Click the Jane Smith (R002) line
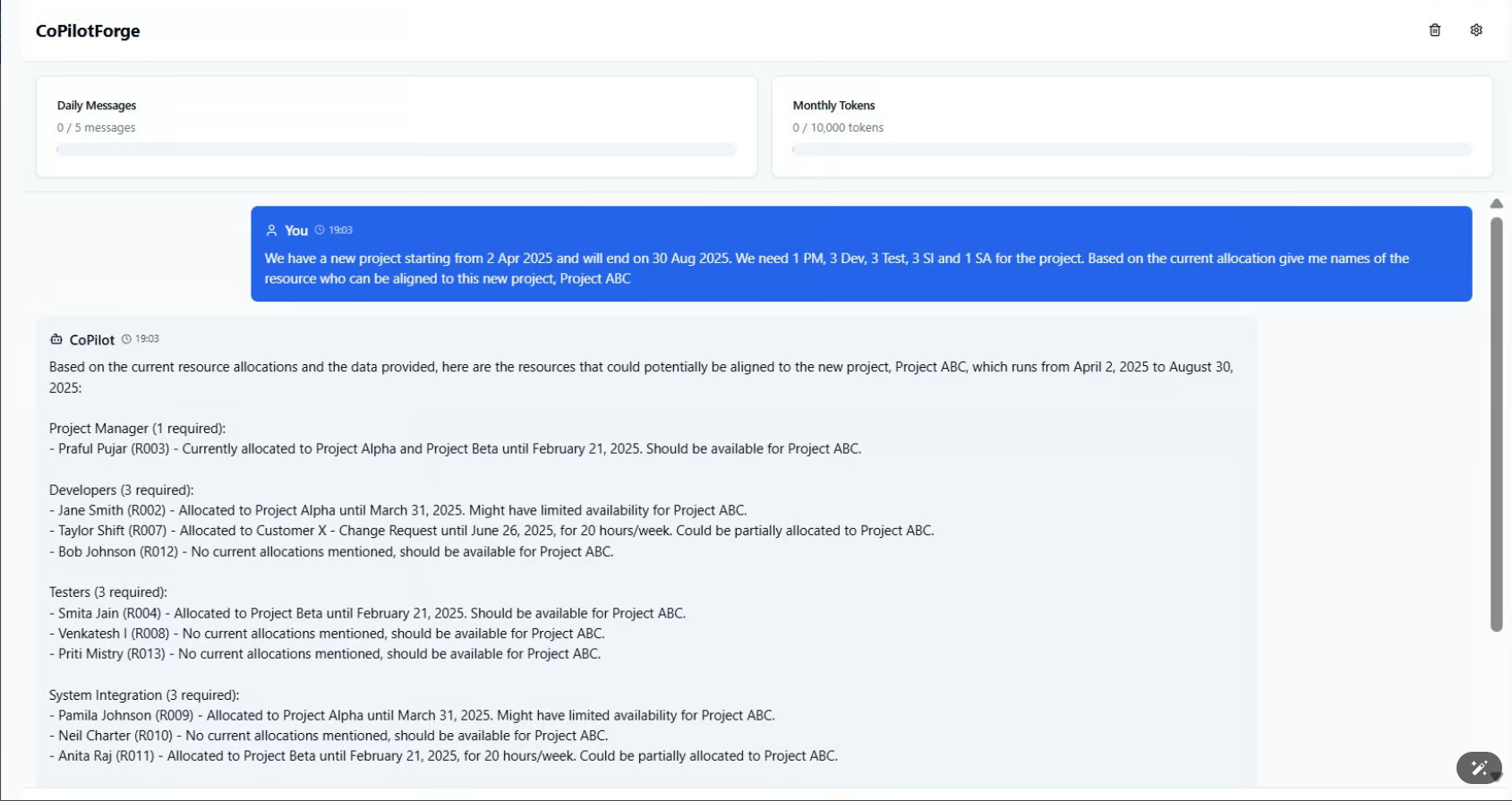 (x=397, y=511)
